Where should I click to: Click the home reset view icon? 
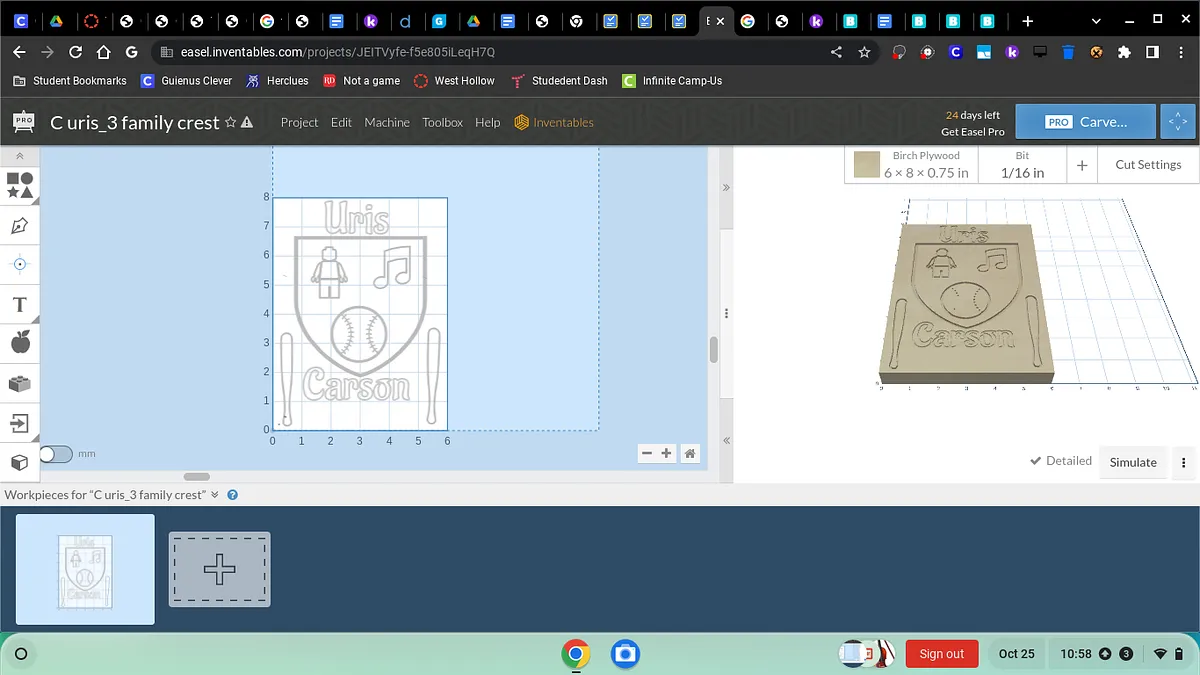point(690,454)
